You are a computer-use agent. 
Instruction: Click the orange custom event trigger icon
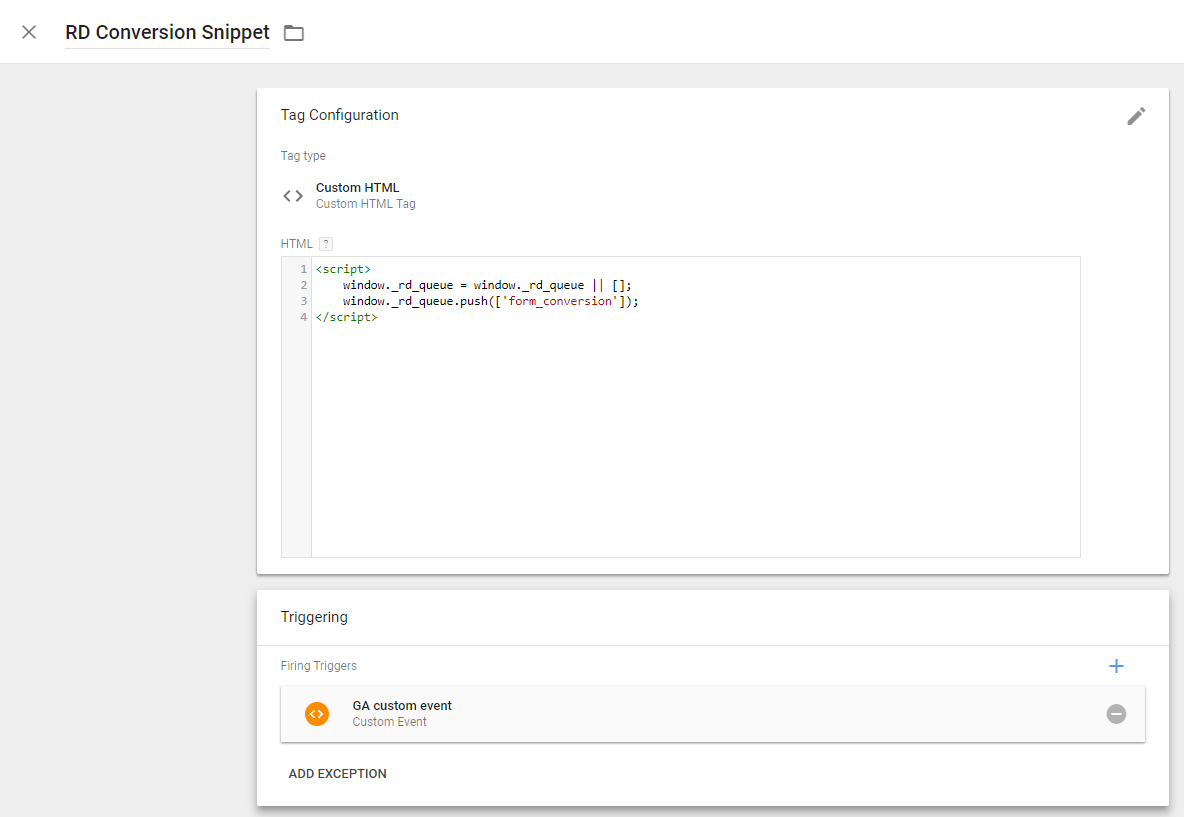[317, 714]
